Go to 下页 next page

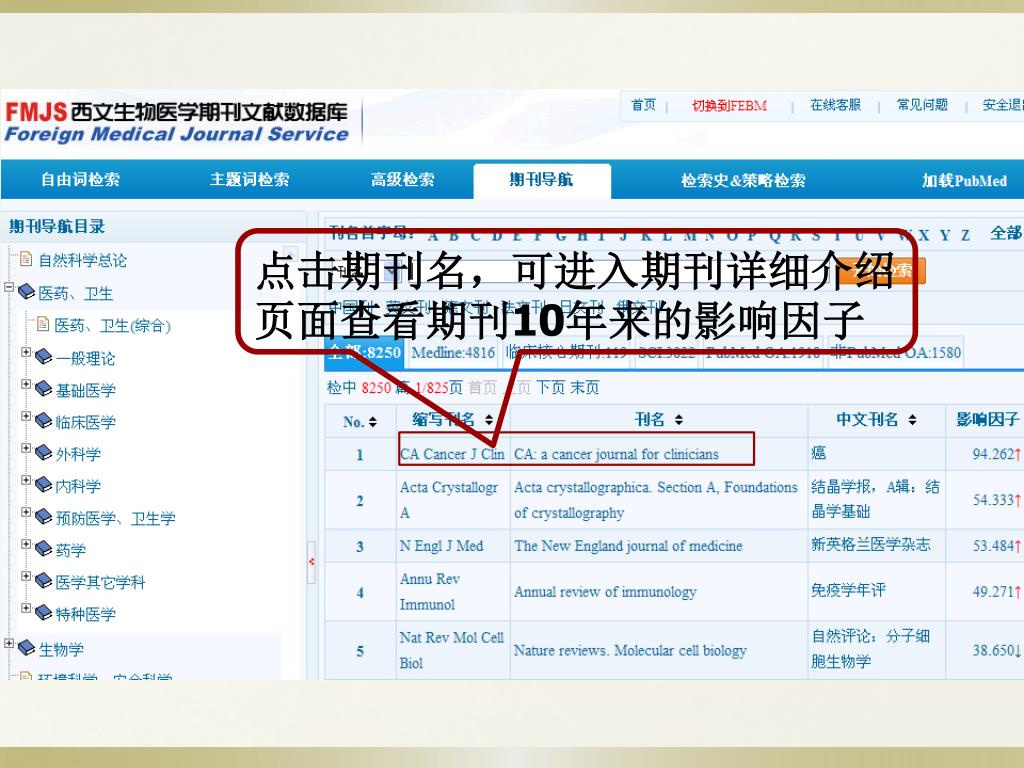(551, 388)
